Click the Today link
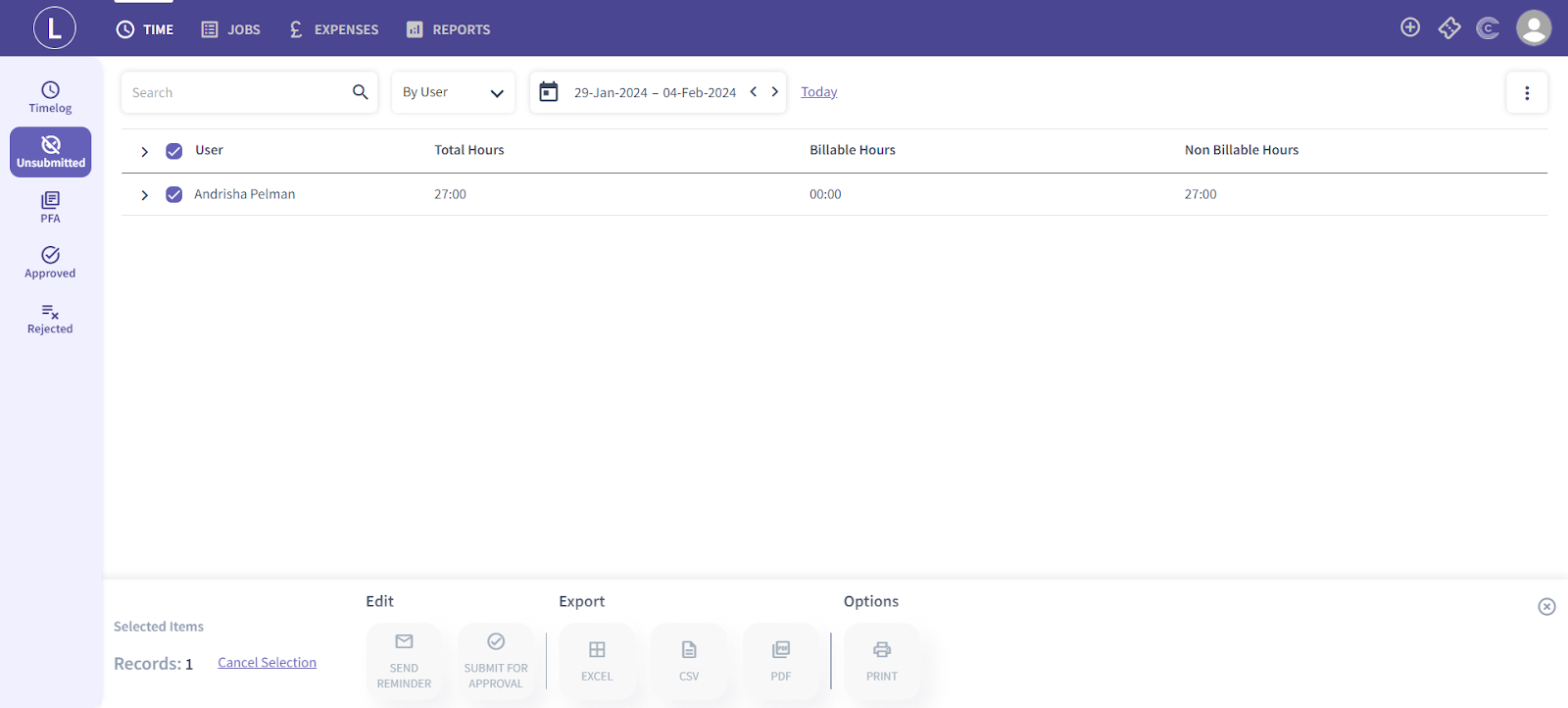The image size is (1568, 708). [819, 91]
